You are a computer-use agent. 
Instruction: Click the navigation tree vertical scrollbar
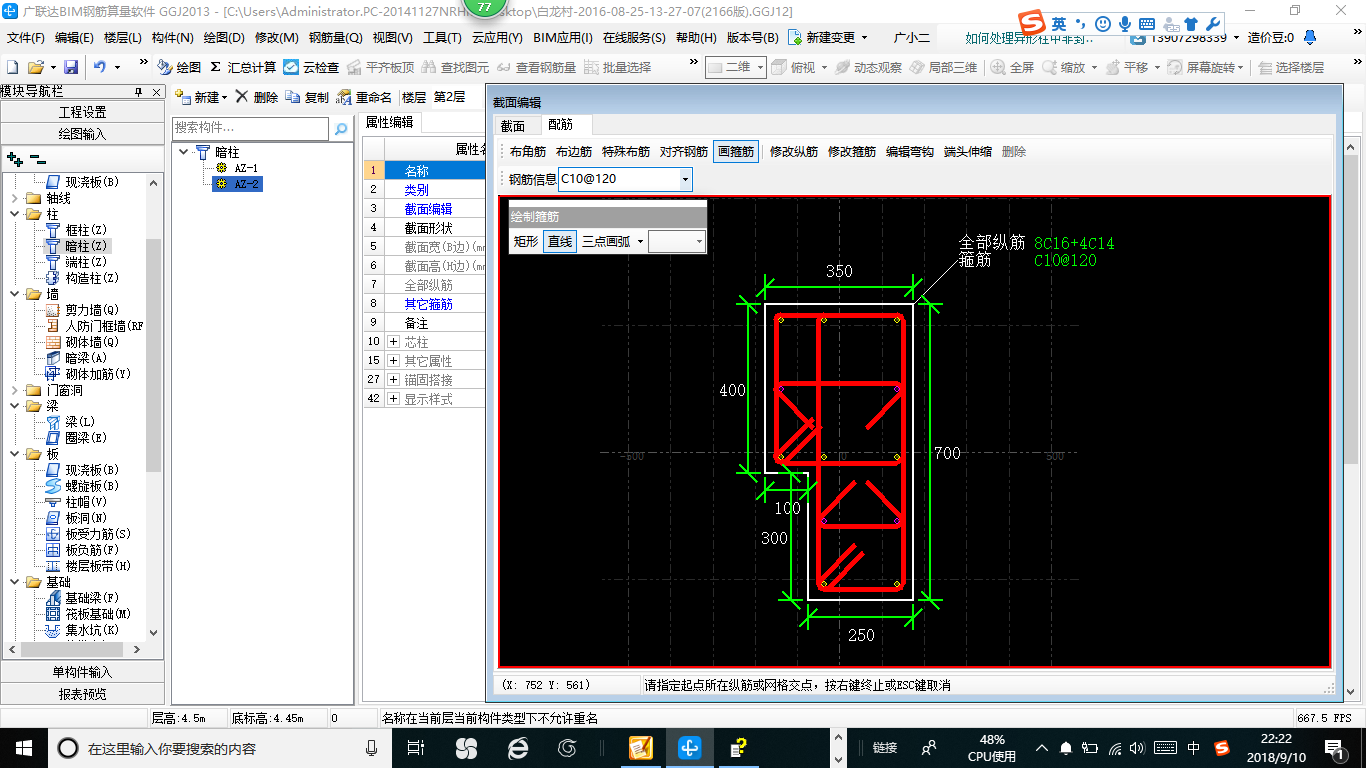coord(153,354)
